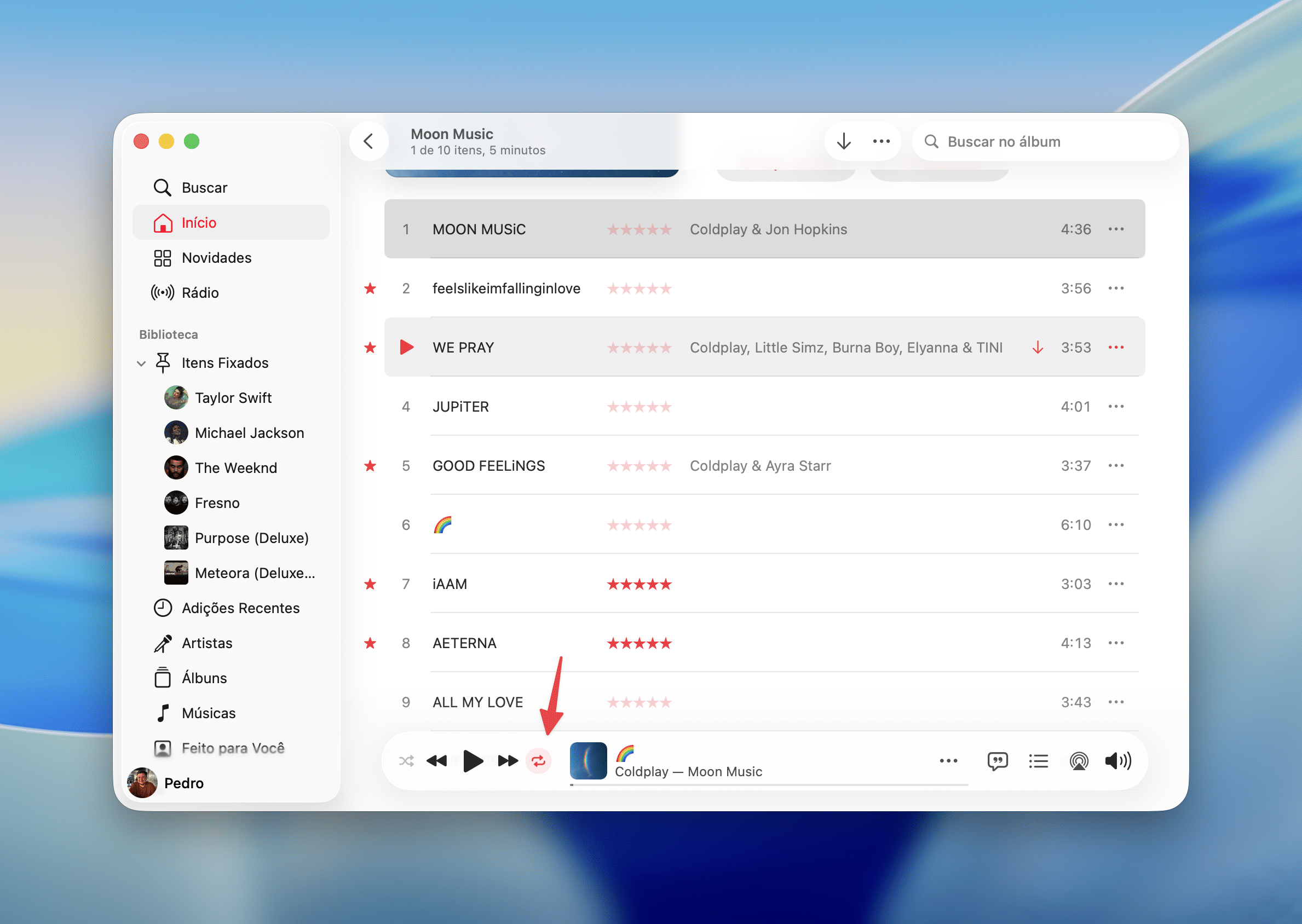1302x924 pixels.
Task: Show the playing next queue list
Action: [1039, 761]
